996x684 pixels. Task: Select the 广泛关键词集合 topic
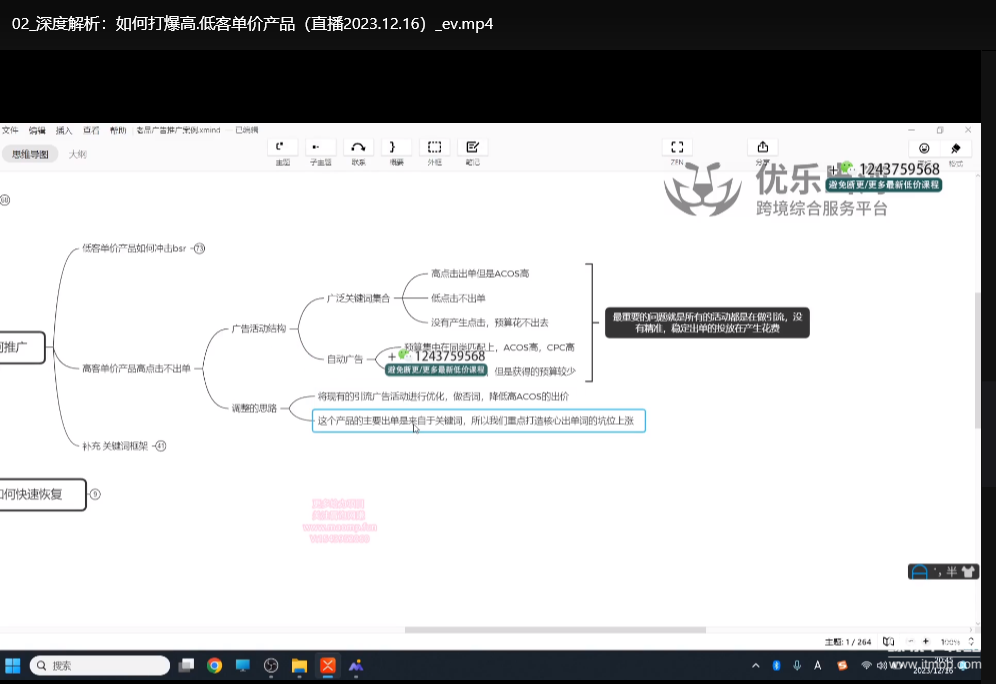pyautogui.click(x=358, y=298)
